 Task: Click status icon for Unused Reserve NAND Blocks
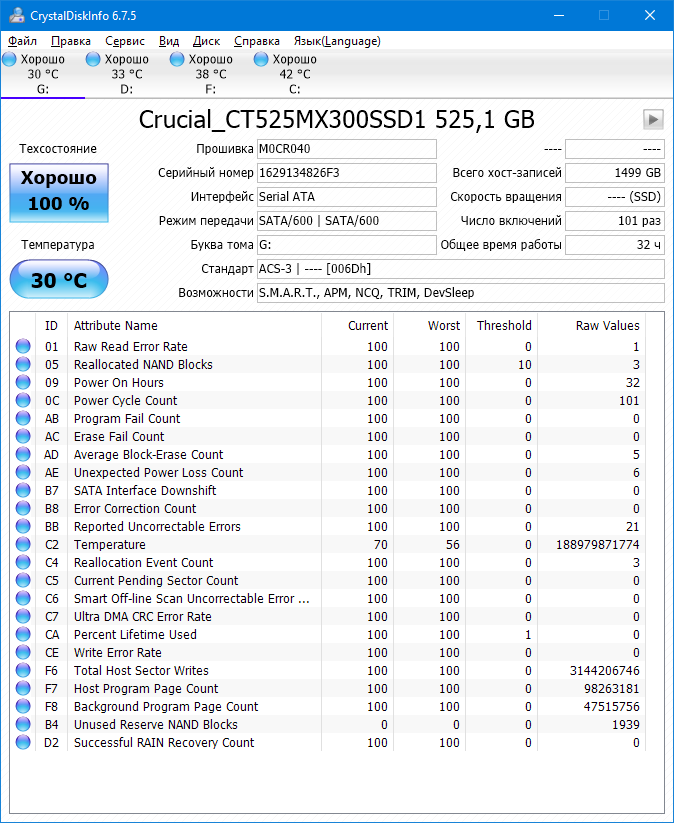(23, 724)
